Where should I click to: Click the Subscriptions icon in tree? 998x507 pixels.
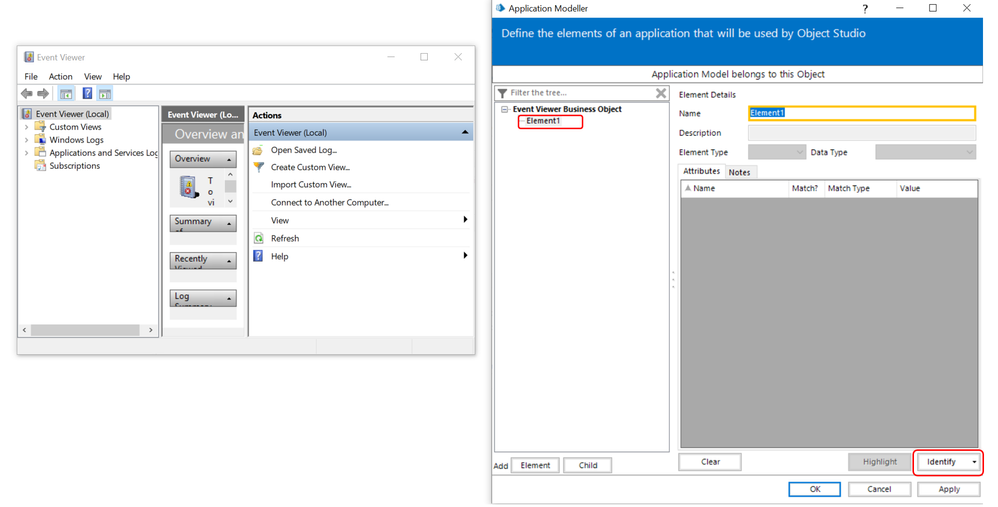tap(40, 165)
